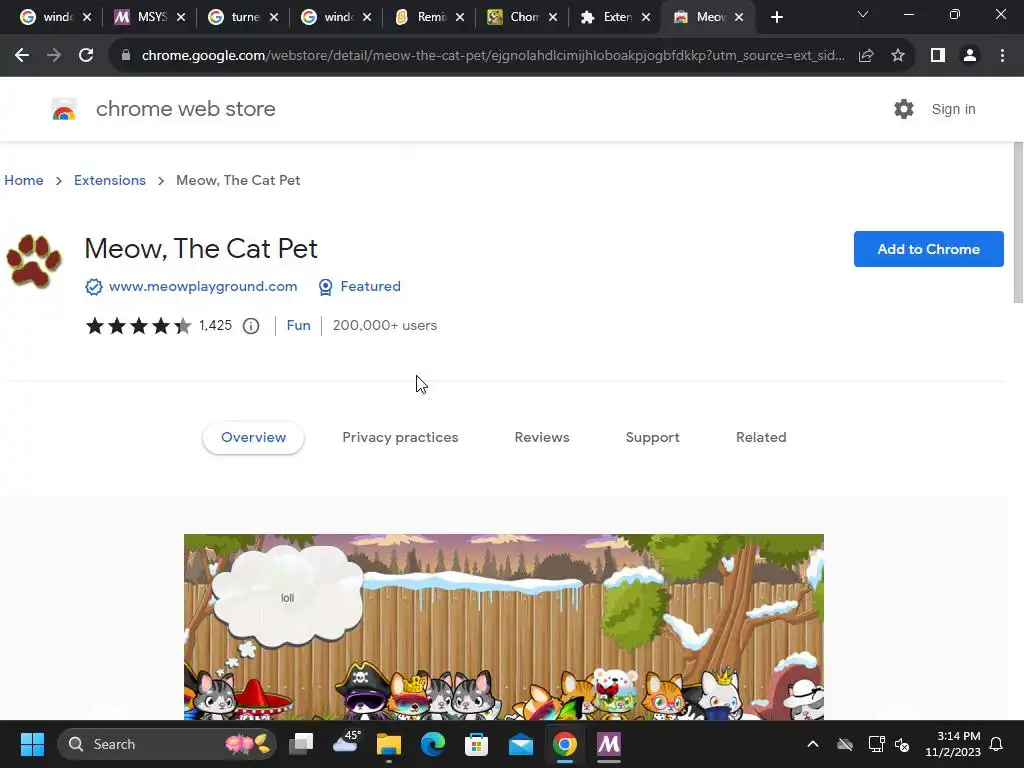Screen dimensions: 1024x768
Task: Switch to Privacy practices tab
Action: pyautogui.click(x=400, y=438)
